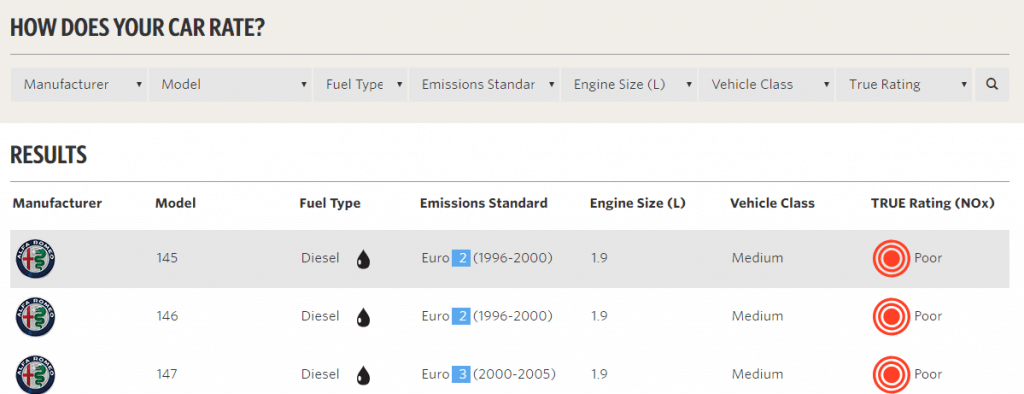
Task: Open the Emissions Standard dropdown
Action: click(484, 84)
